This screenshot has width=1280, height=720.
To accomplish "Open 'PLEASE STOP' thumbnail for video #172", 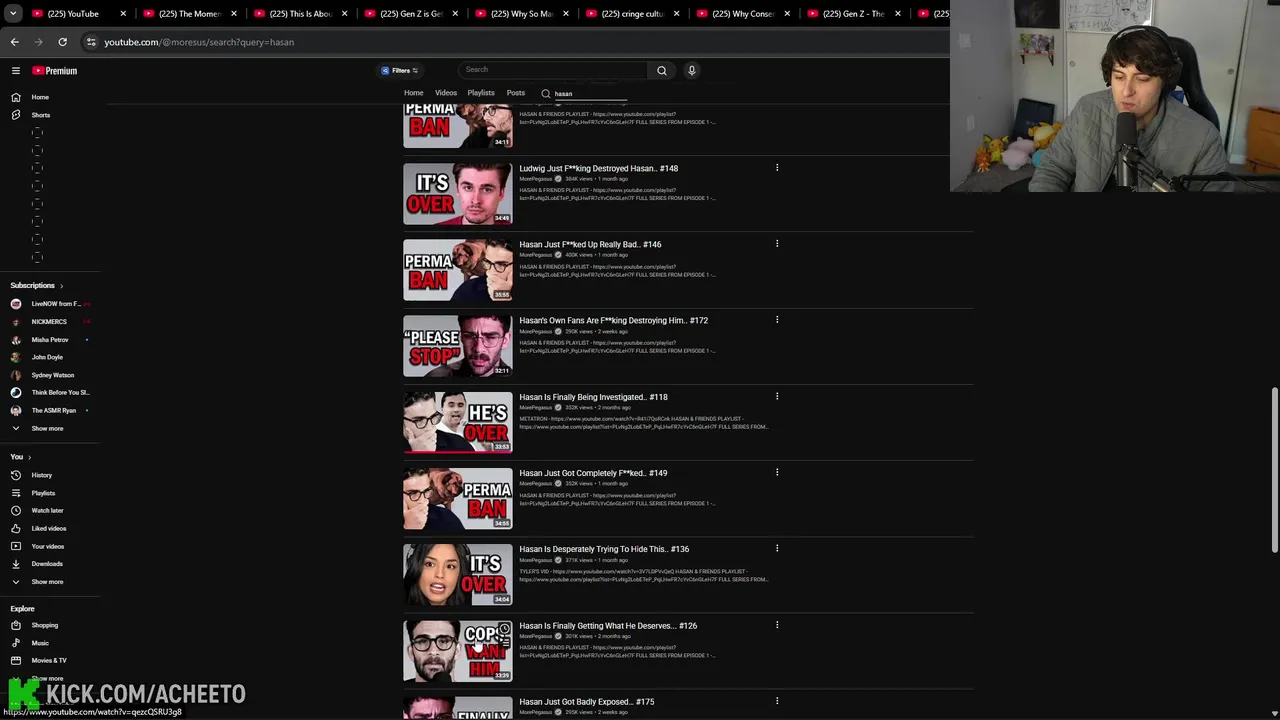I will [x=458, y=346].
